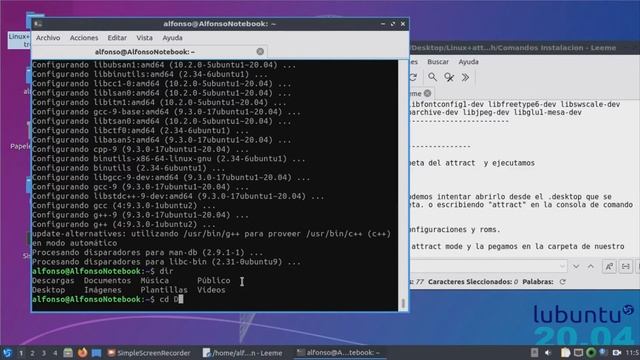
Task: Click the removable media tray icon
Action: click(x=534, y=353)
